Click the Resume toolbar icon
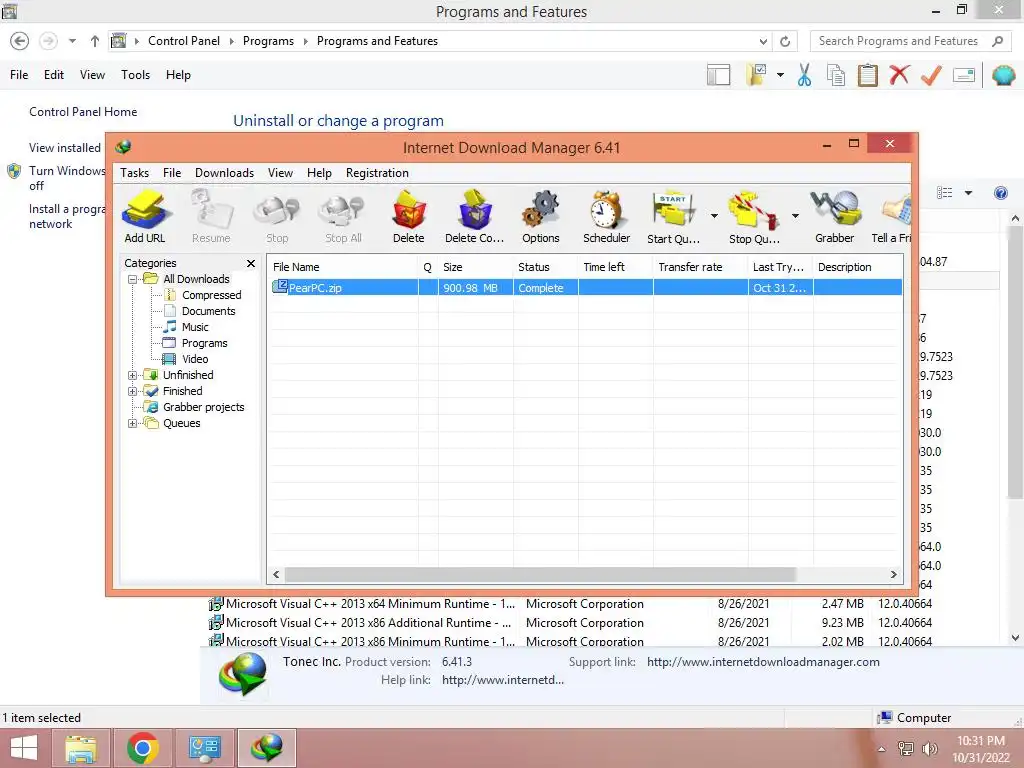Screen dimensions: 1024x768 [x=211, y=217]
